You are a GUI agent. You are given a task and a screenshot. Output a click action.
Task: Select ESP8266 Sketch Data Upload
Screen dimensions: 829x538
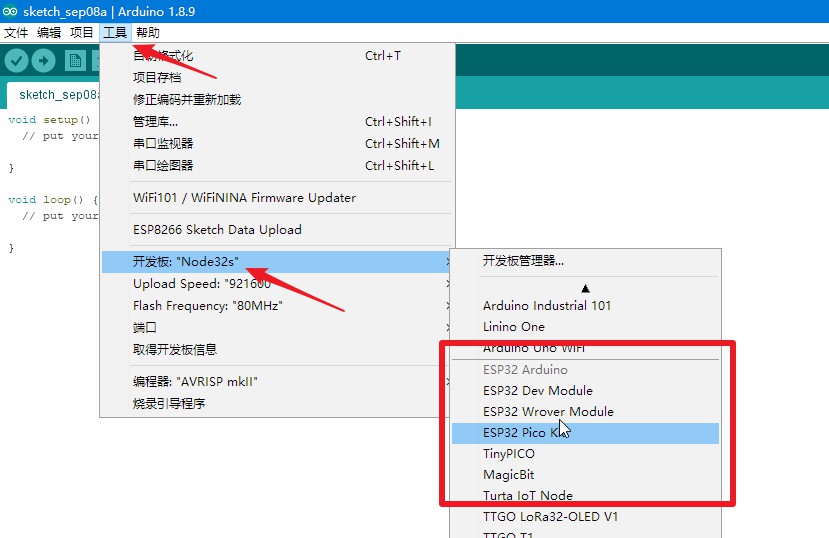tap(277, 230)
